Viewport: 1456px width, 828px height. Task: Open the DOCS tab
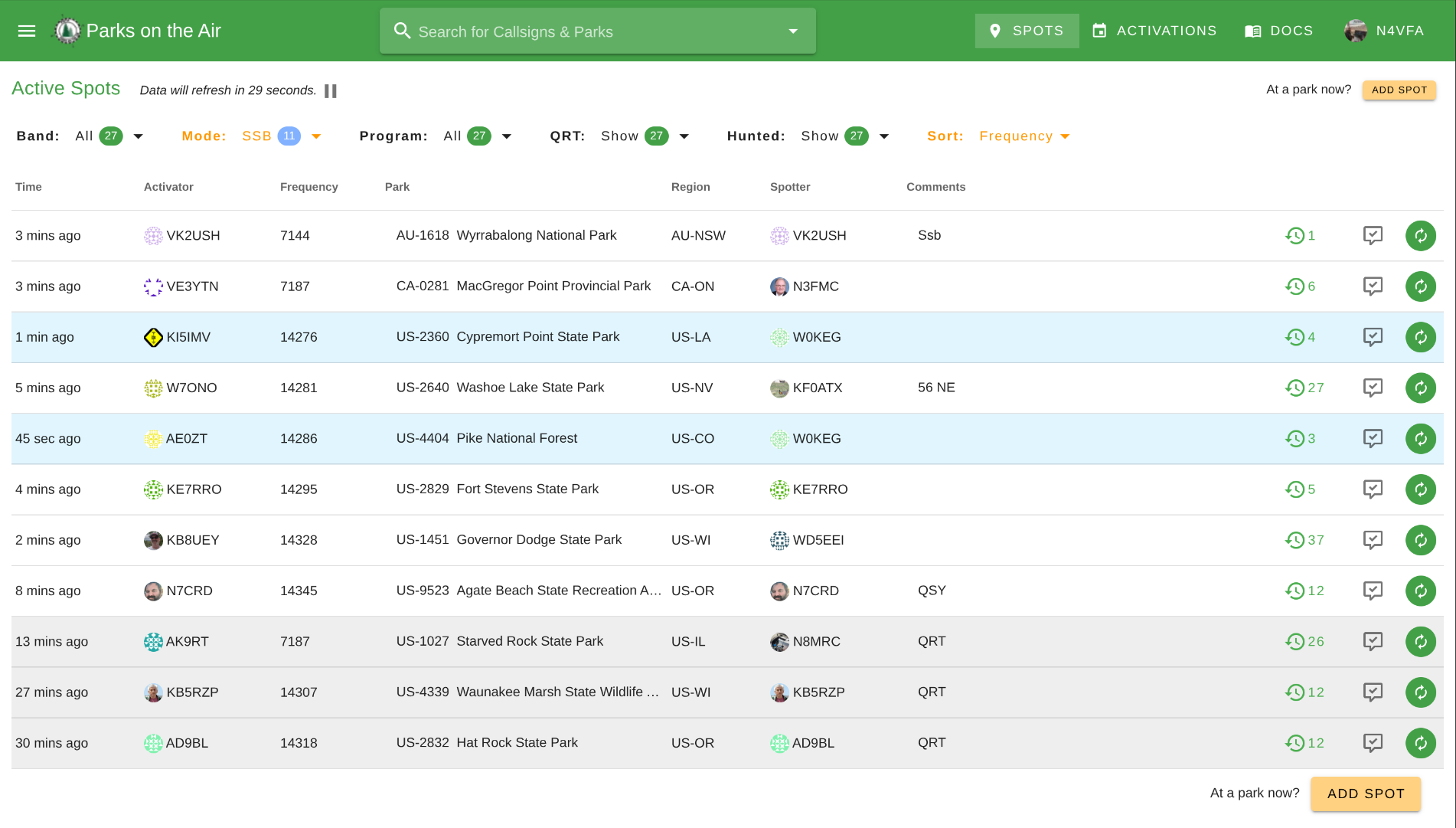(1279, 31)
